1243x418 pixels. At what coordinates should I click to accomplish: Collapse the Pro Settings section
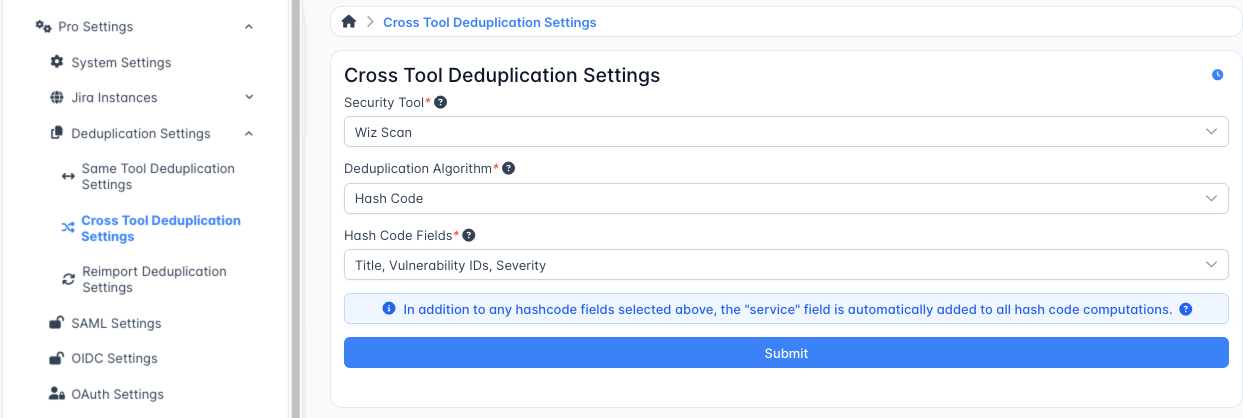pos(249,27)
